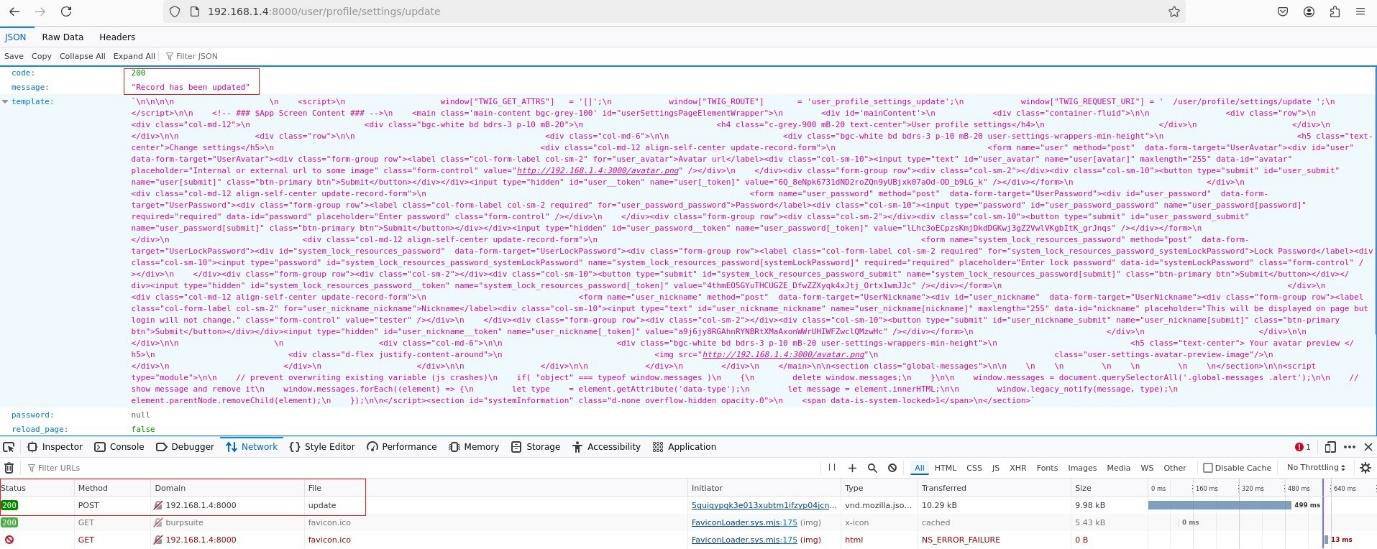Switch to the Headers viewer tab
1377x549 pixels.
pyautogui.click(x=117, y=37)
